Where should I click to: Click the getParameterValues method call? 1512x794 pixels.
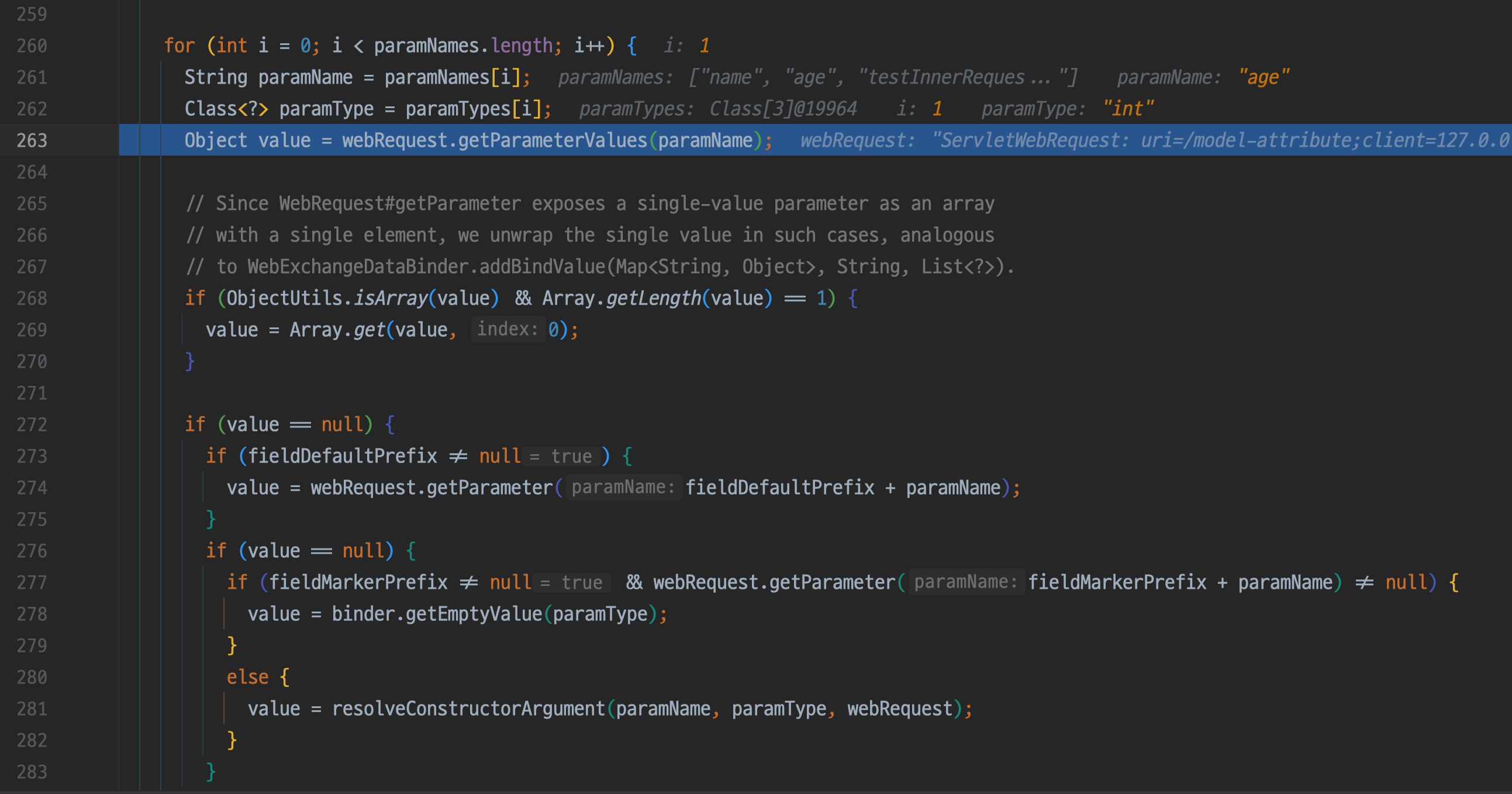point(552,140)
